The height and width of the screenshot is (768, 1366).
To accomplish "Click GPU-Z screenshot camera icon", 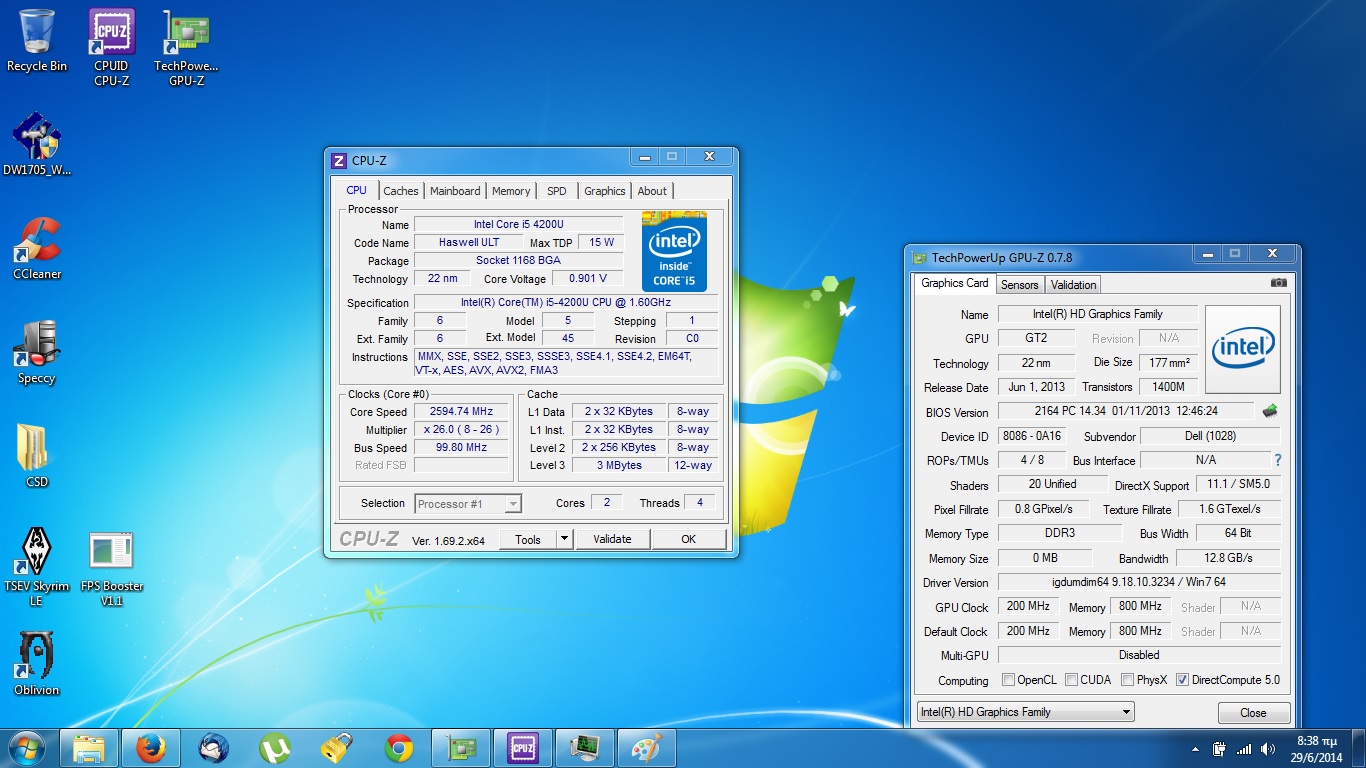I will coord(1278,284).
